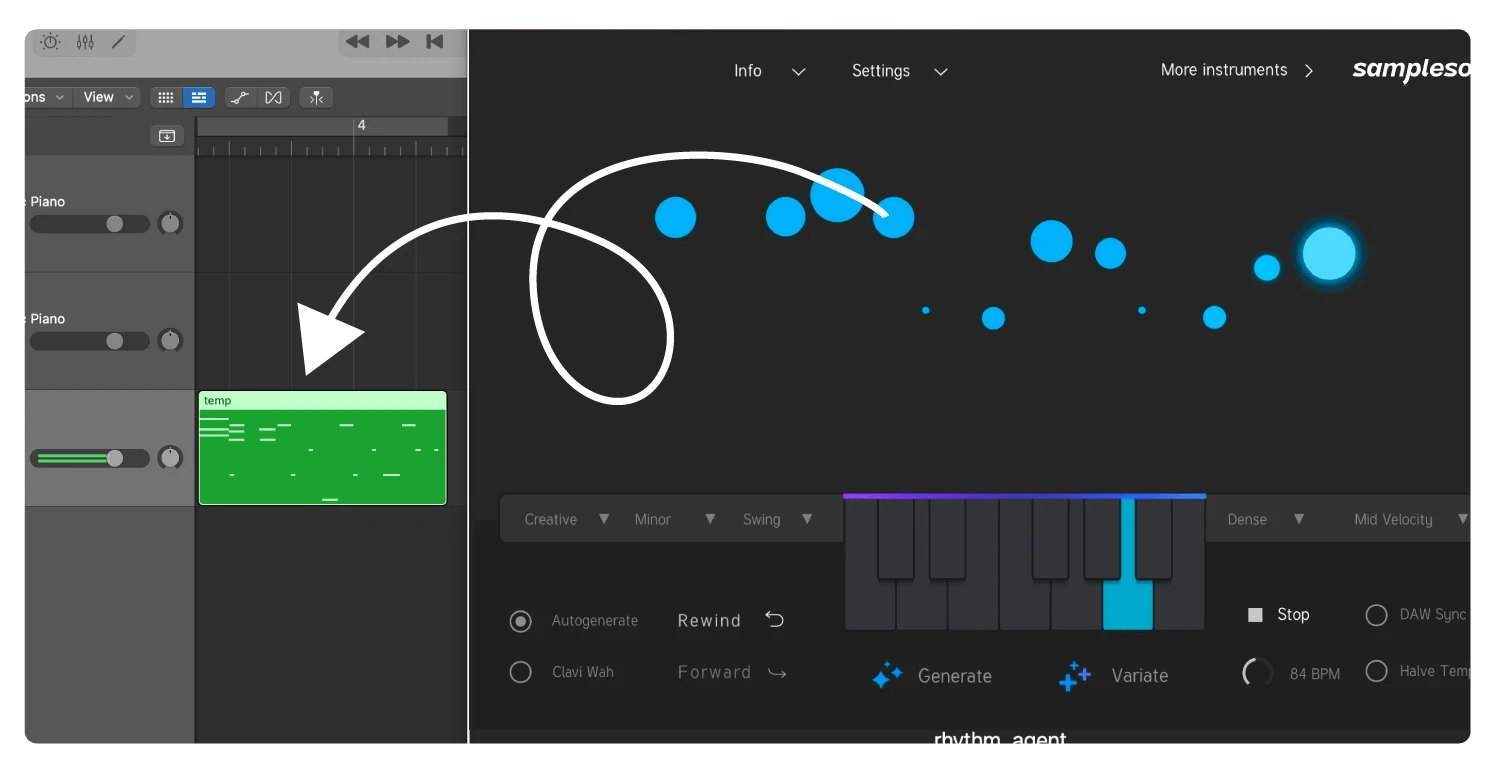Open the Creative style dropdown

[x=566, y=519]
